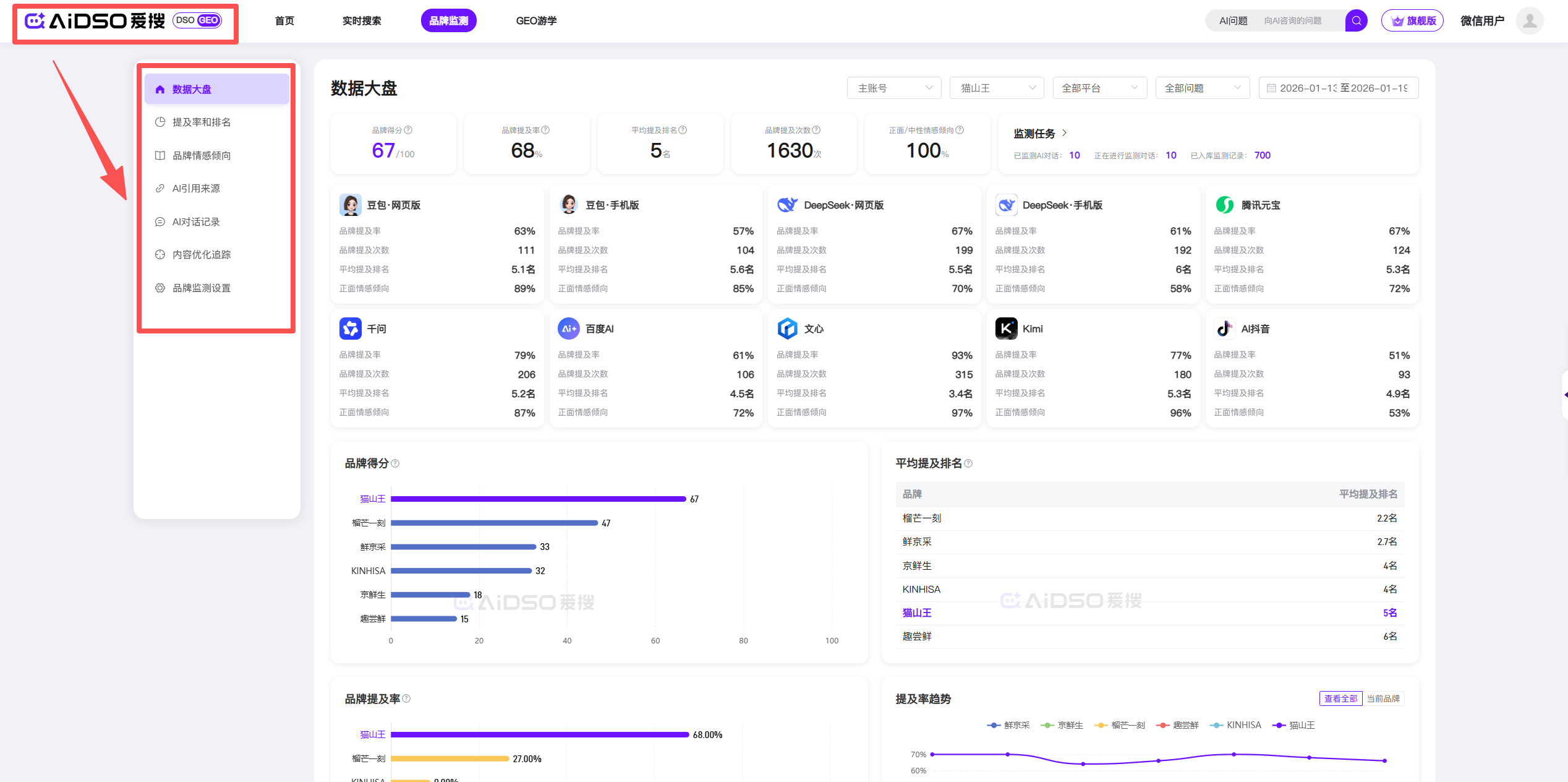Click the 文心 platform icon

[x=787, y=329]
